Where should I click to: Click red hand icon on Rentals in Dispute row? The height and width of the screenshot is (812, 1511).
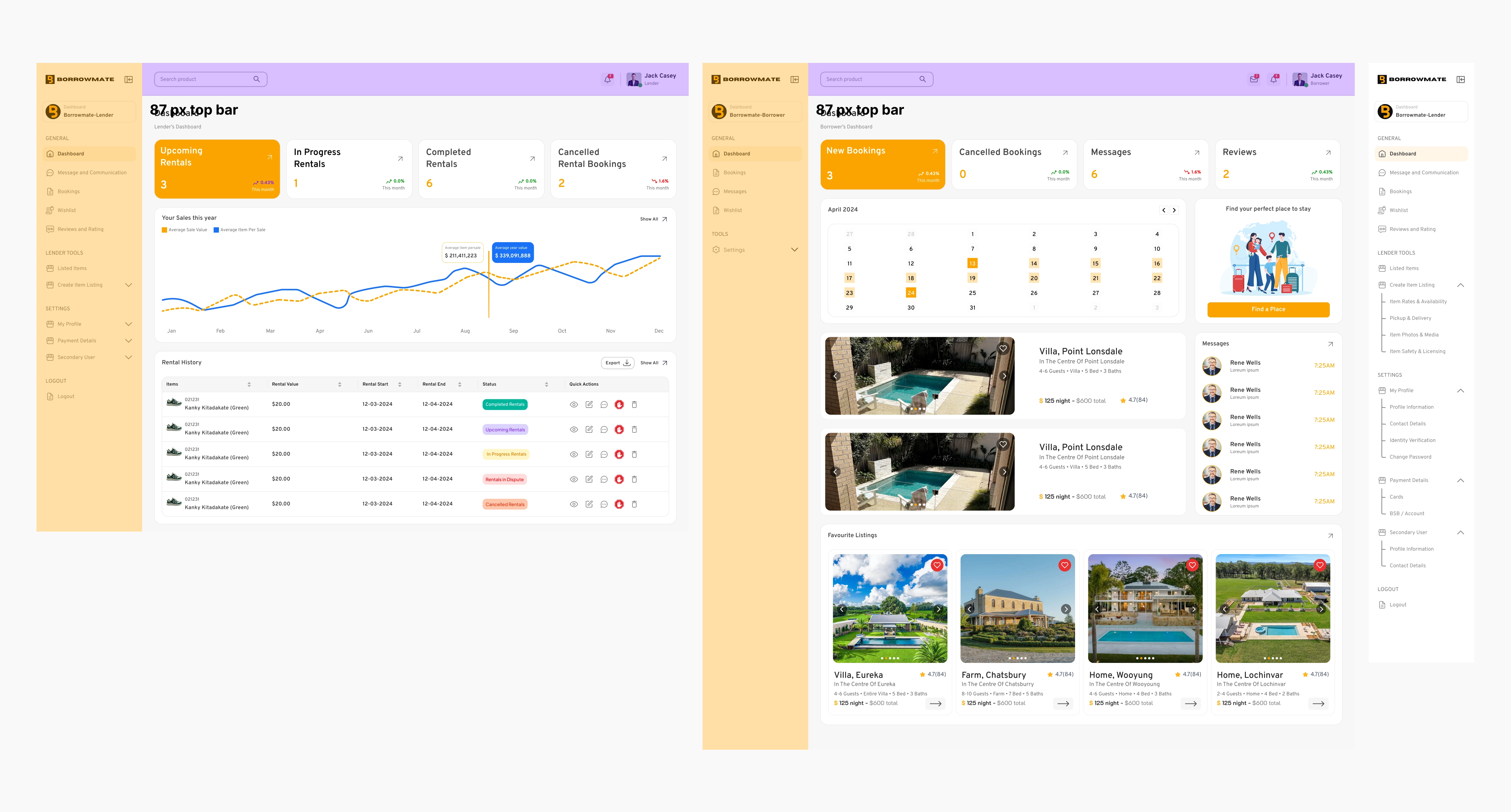pos(619,479)
